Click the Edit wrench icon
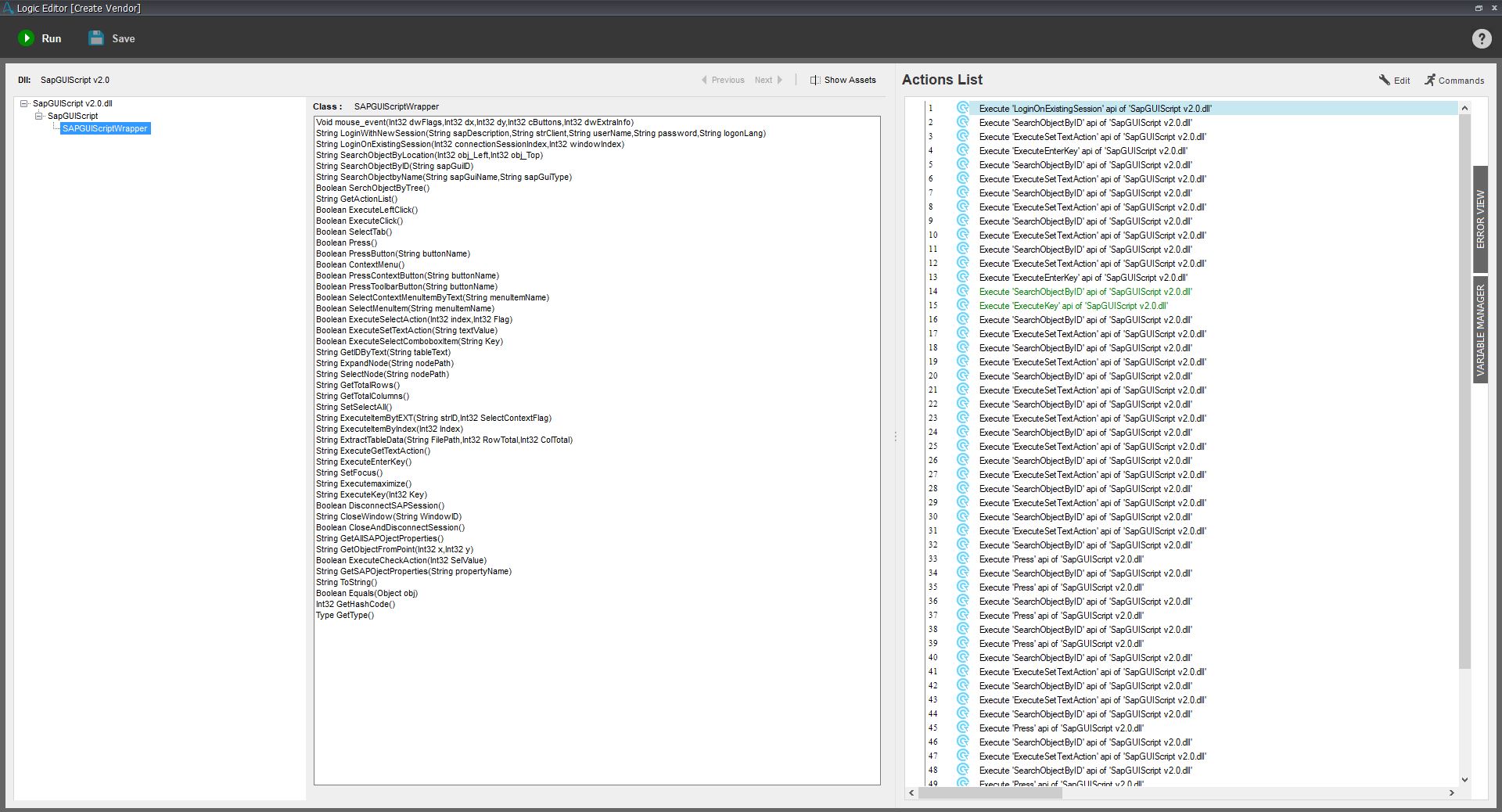The image size is (1502, 812). tap(1384, 80)
